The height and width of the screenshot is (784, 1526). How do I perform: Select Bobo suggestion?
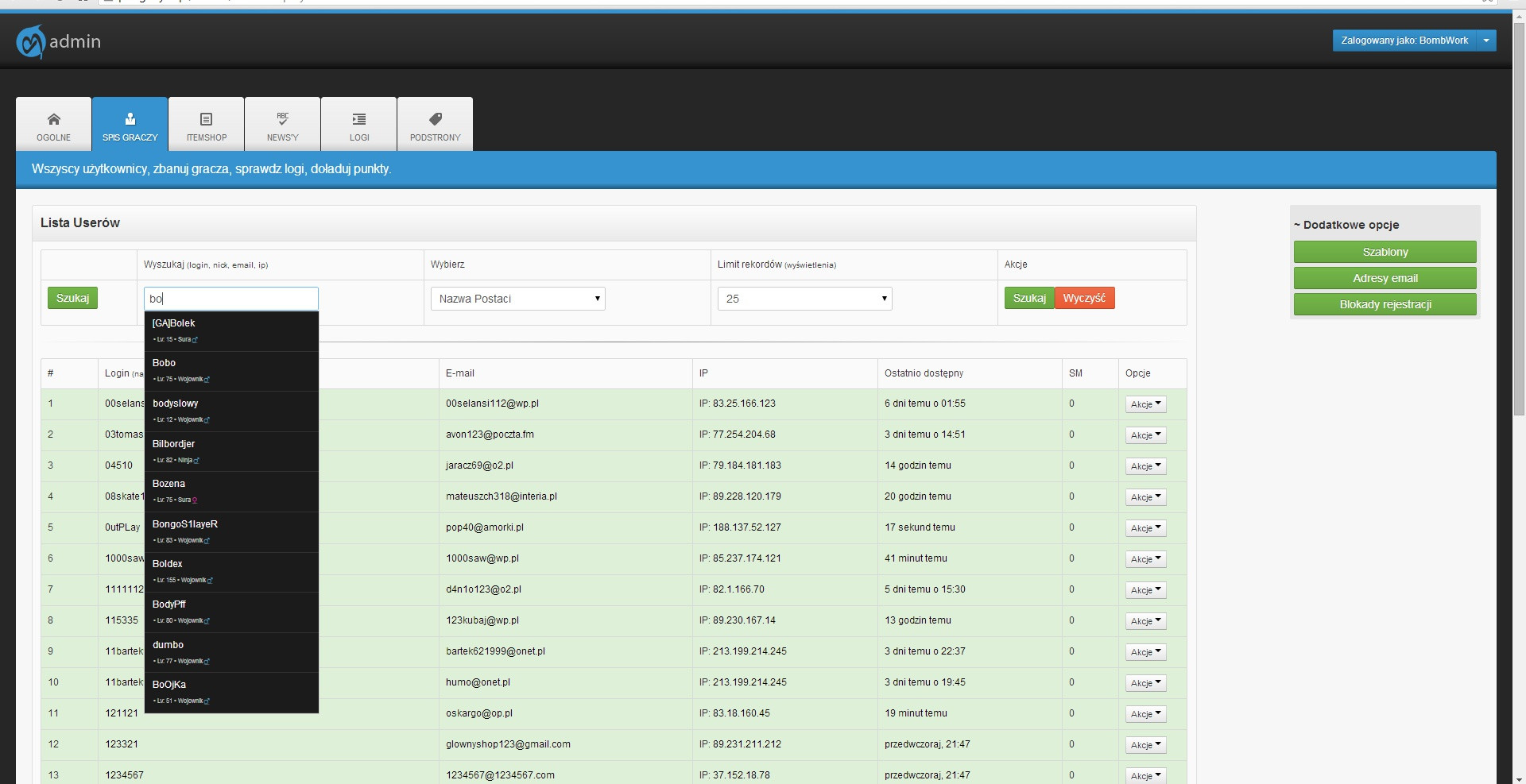click(x=231, y=371)
